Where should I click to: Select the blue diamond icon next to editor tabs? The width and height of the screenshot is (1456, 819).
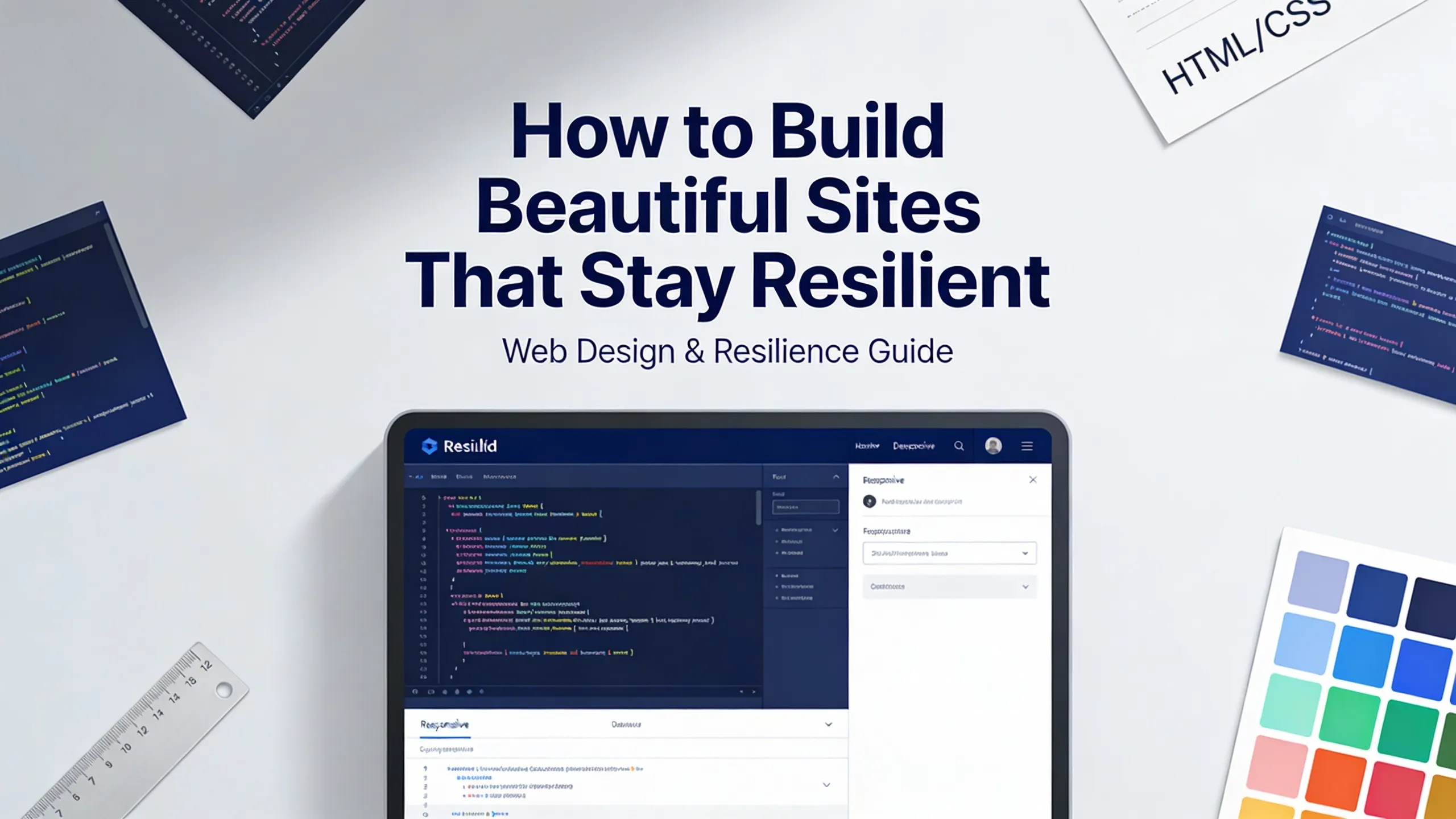click(419, 476)
